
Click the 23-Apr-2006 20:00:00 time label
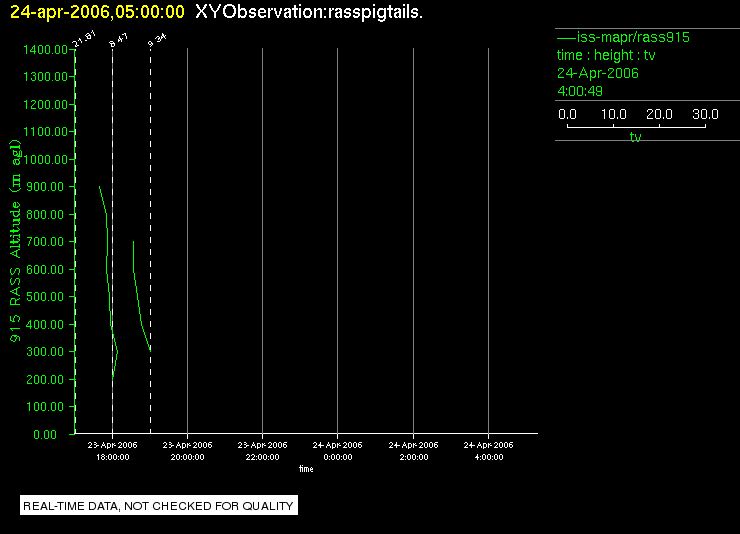(187, 451)
